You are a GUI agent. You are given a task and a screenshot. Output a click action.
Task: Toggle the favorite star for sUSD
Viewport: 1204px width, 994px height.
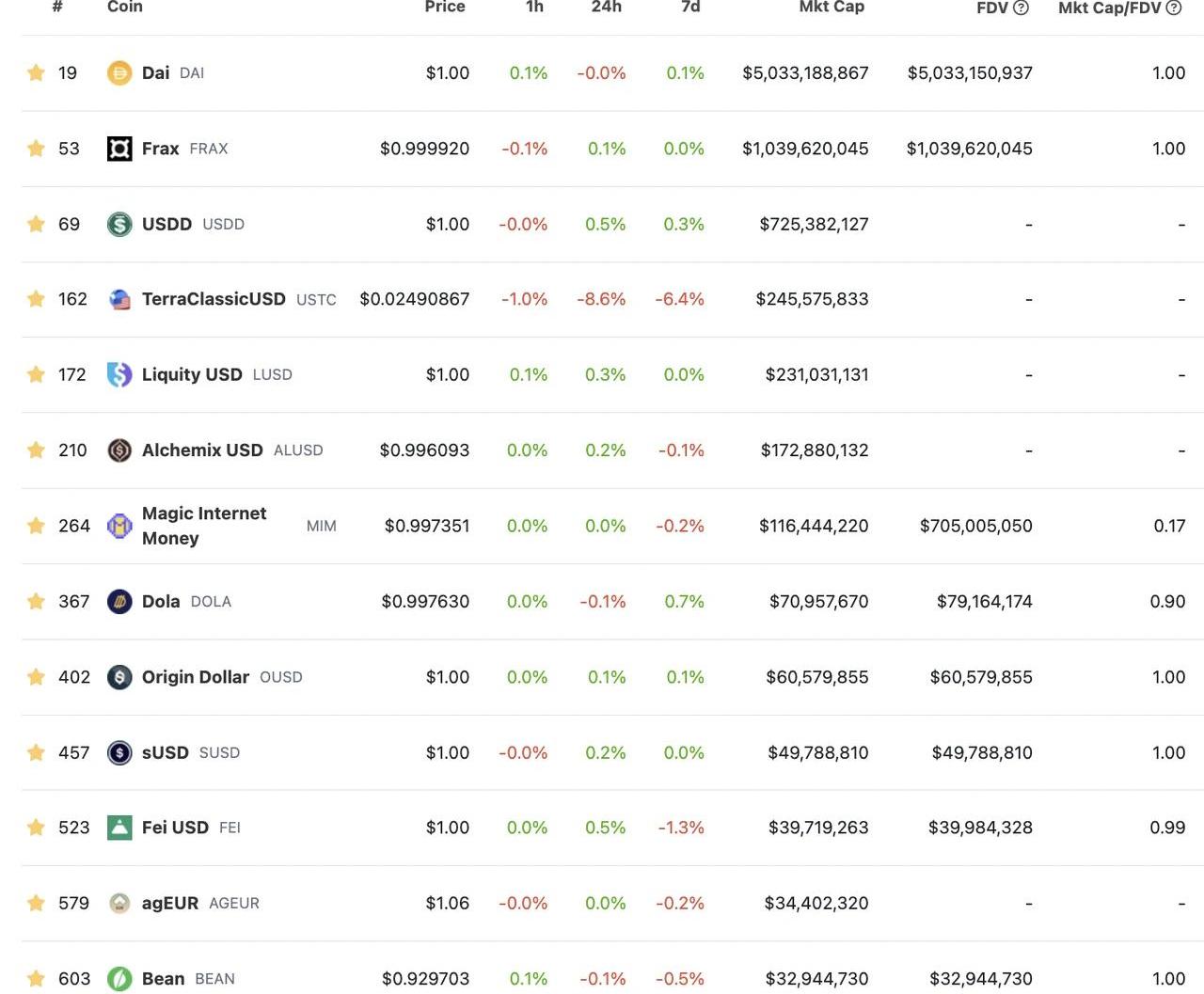click(36, 752)
